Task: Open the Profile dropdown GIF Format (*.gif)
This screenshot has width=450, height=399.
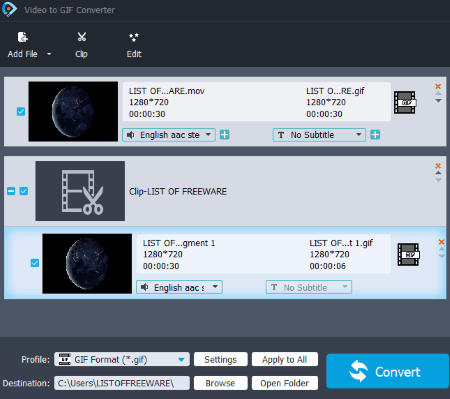Action: [122, 360]
